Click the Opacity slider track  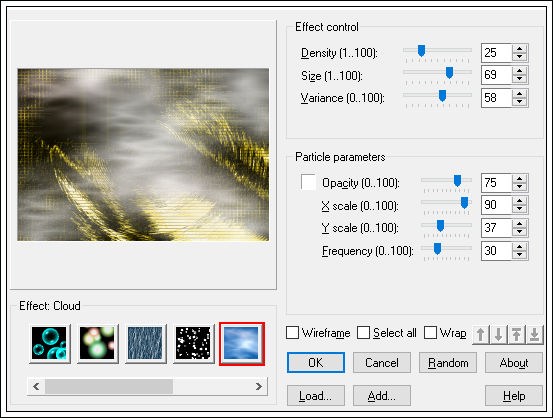446,180
